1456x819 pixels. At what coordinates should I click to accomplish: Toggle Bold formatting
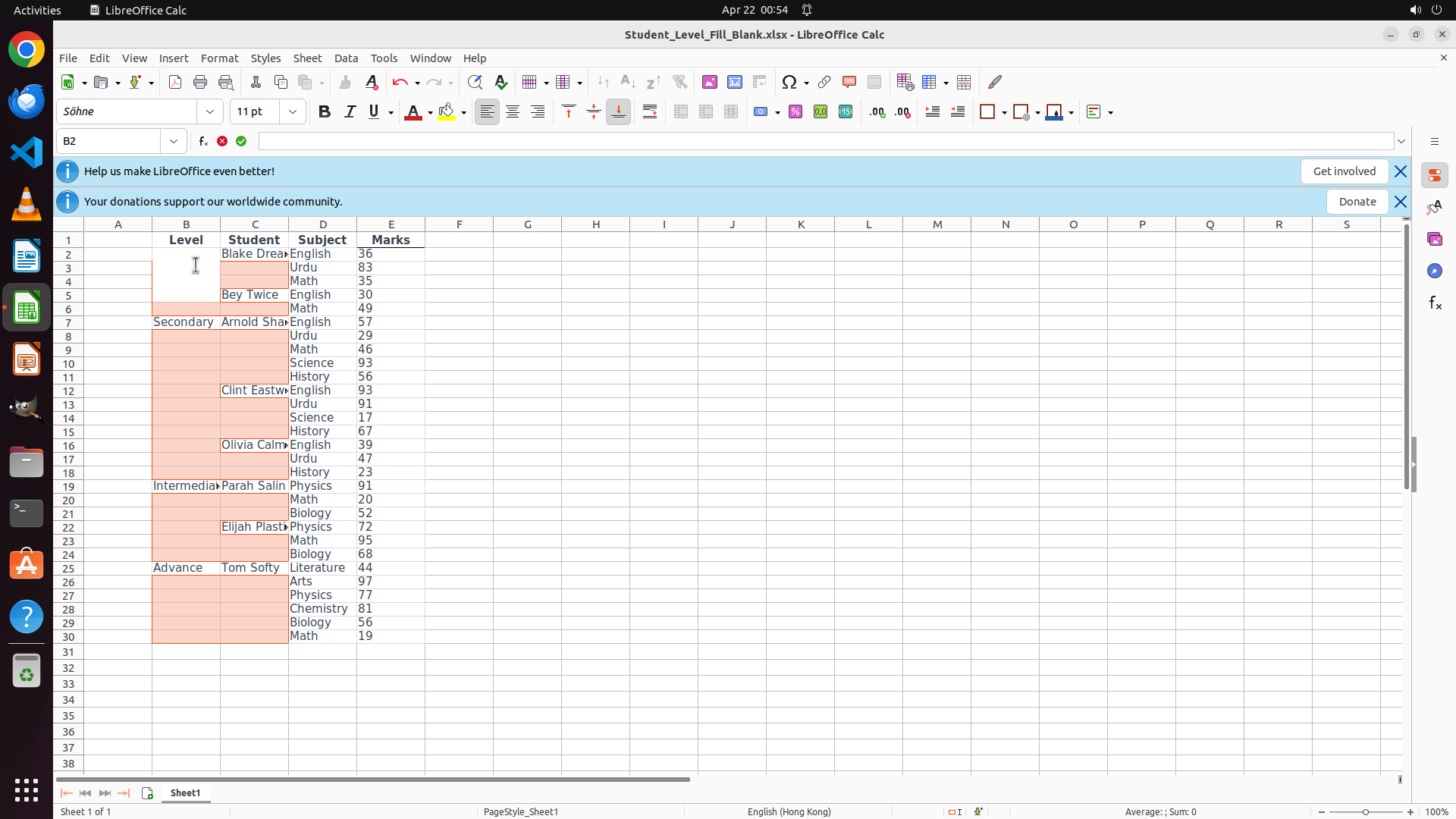click(325, 111)
